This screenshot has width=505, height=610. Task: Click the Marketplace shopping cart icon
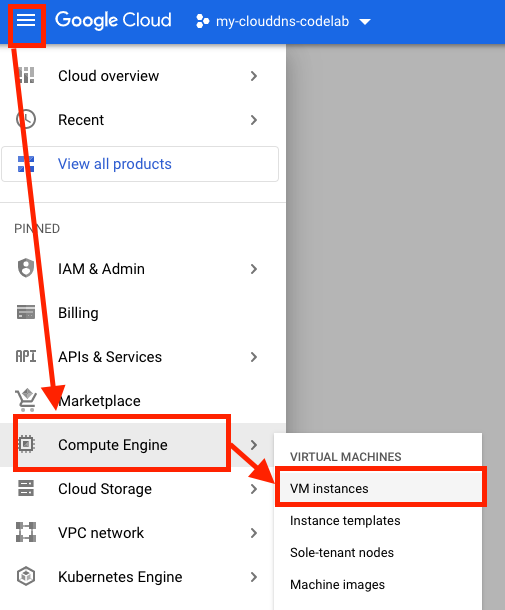[x=26, y=400]
